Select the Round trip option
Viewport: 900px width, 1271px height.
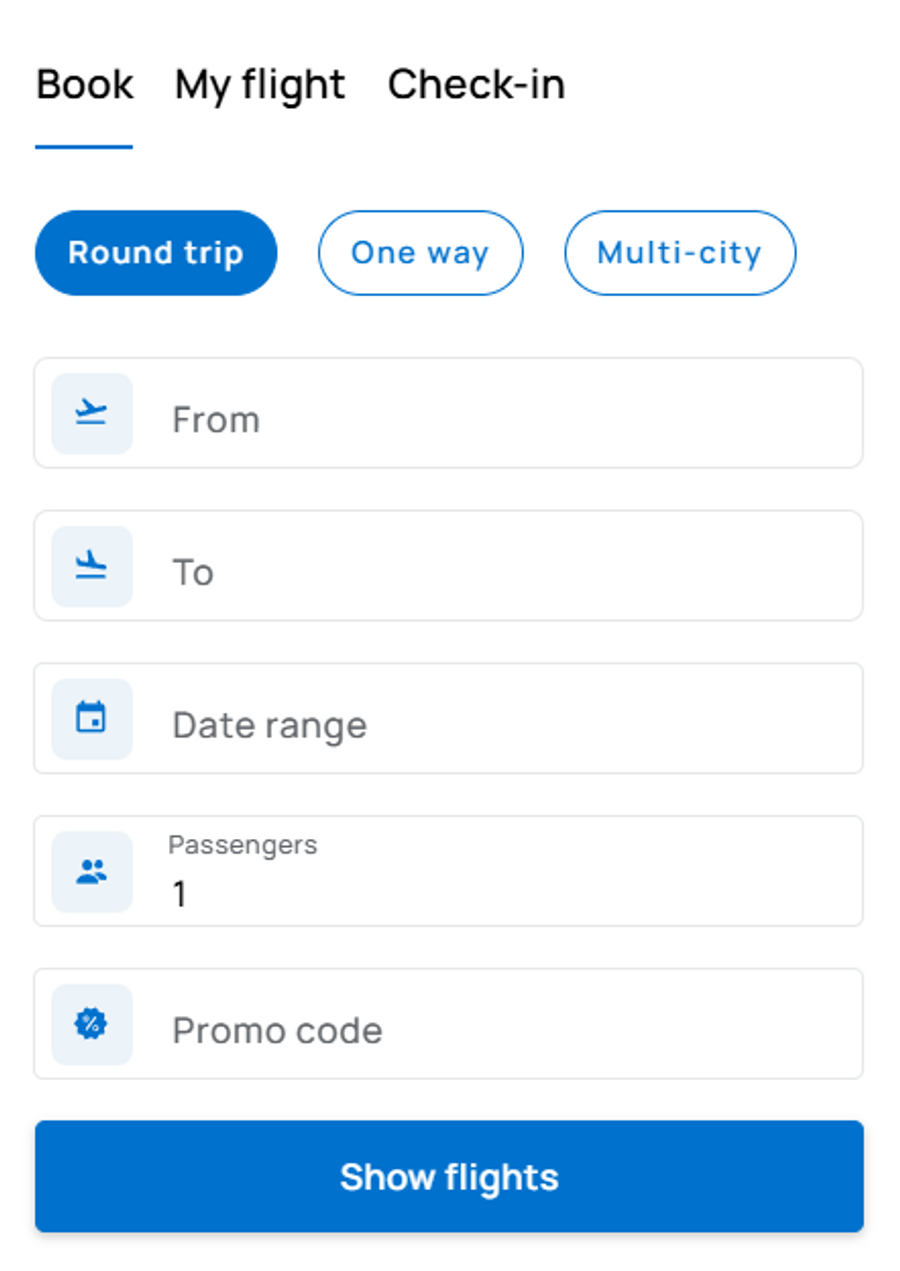pos(156,253)
